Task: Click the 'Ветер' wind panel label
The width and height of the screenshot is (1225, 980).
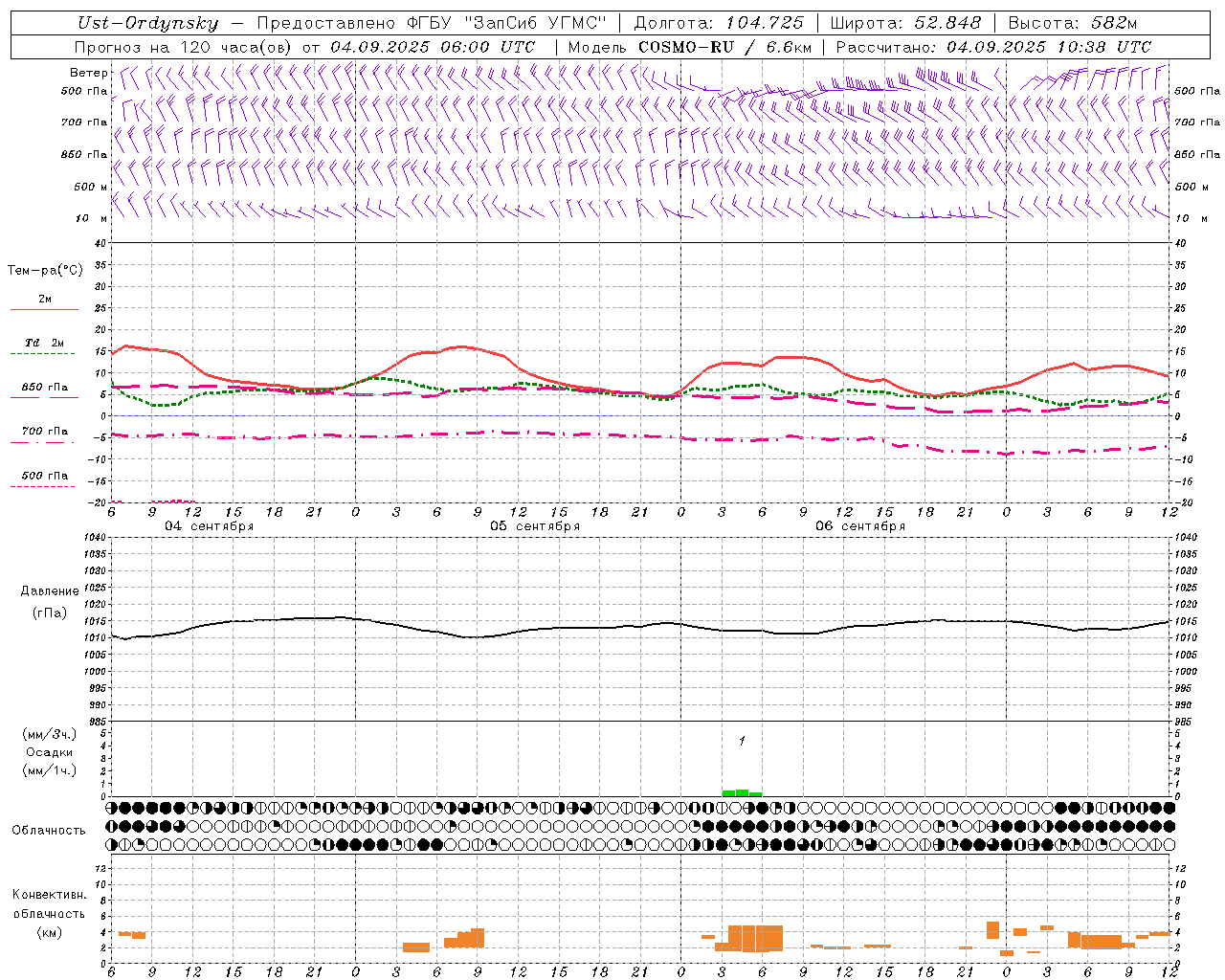Action: (x=88, y=73)
